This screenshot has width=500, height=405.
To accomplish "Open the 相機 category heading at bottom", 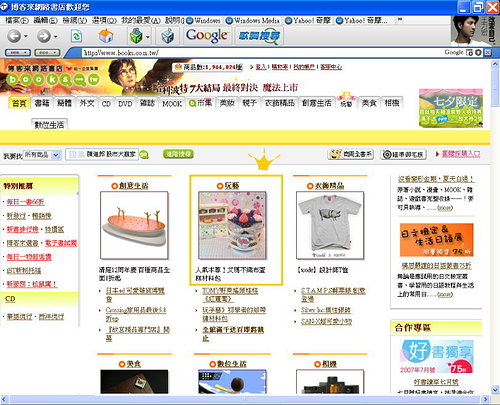I will [329, 364].
